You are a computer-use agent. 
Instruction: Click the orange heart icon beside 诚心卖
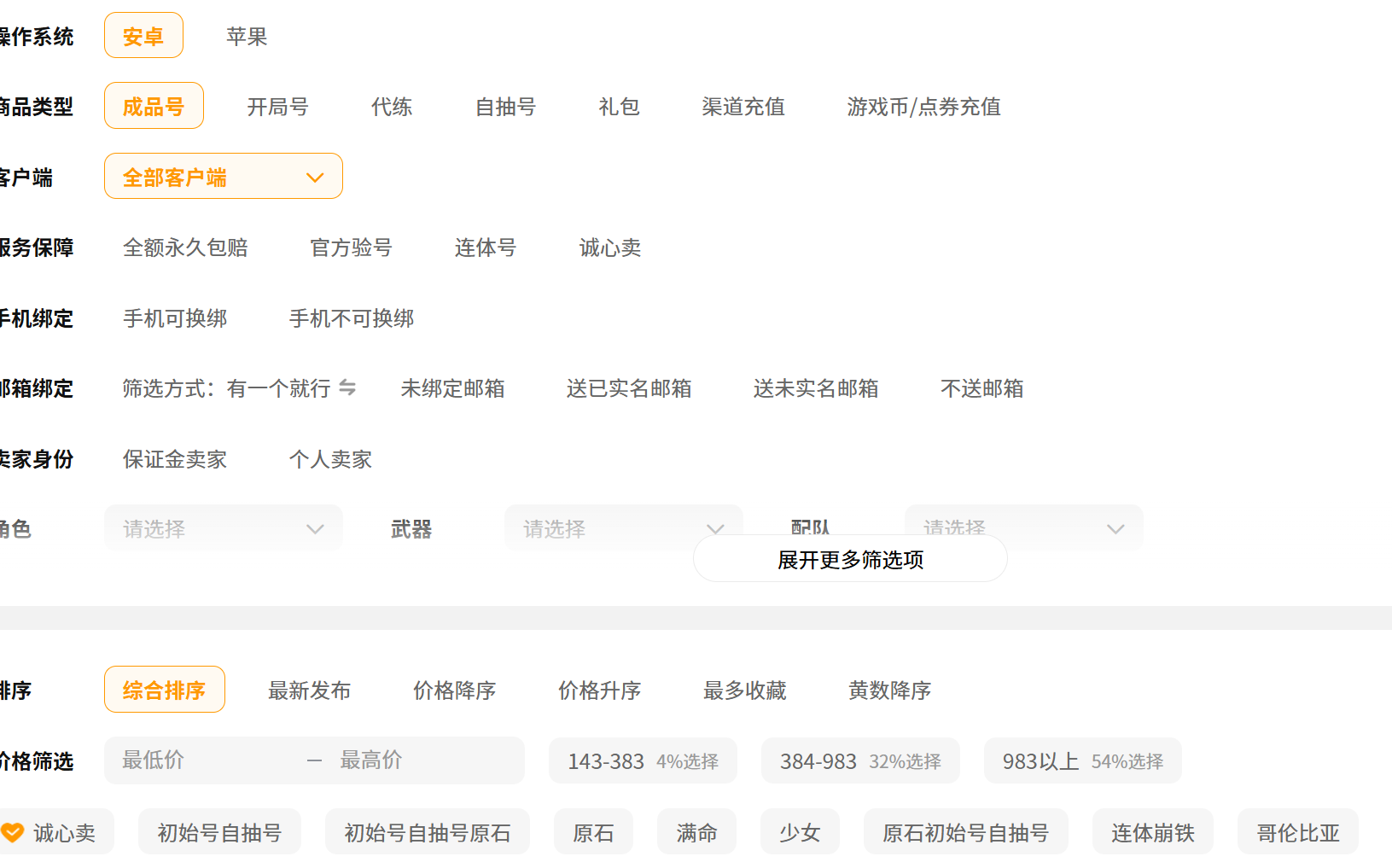[12, 832]
